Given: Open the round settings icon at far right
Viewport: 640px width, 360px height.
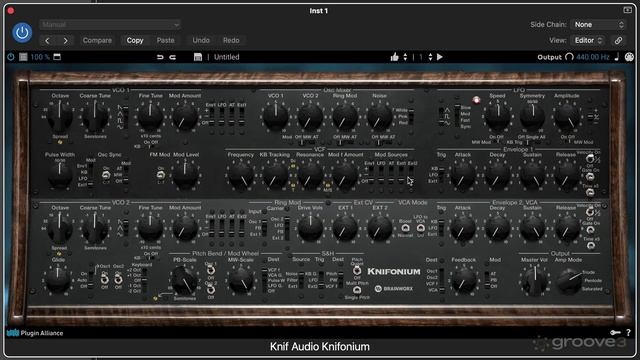Looking at the screenshot, I should point(630,57).
